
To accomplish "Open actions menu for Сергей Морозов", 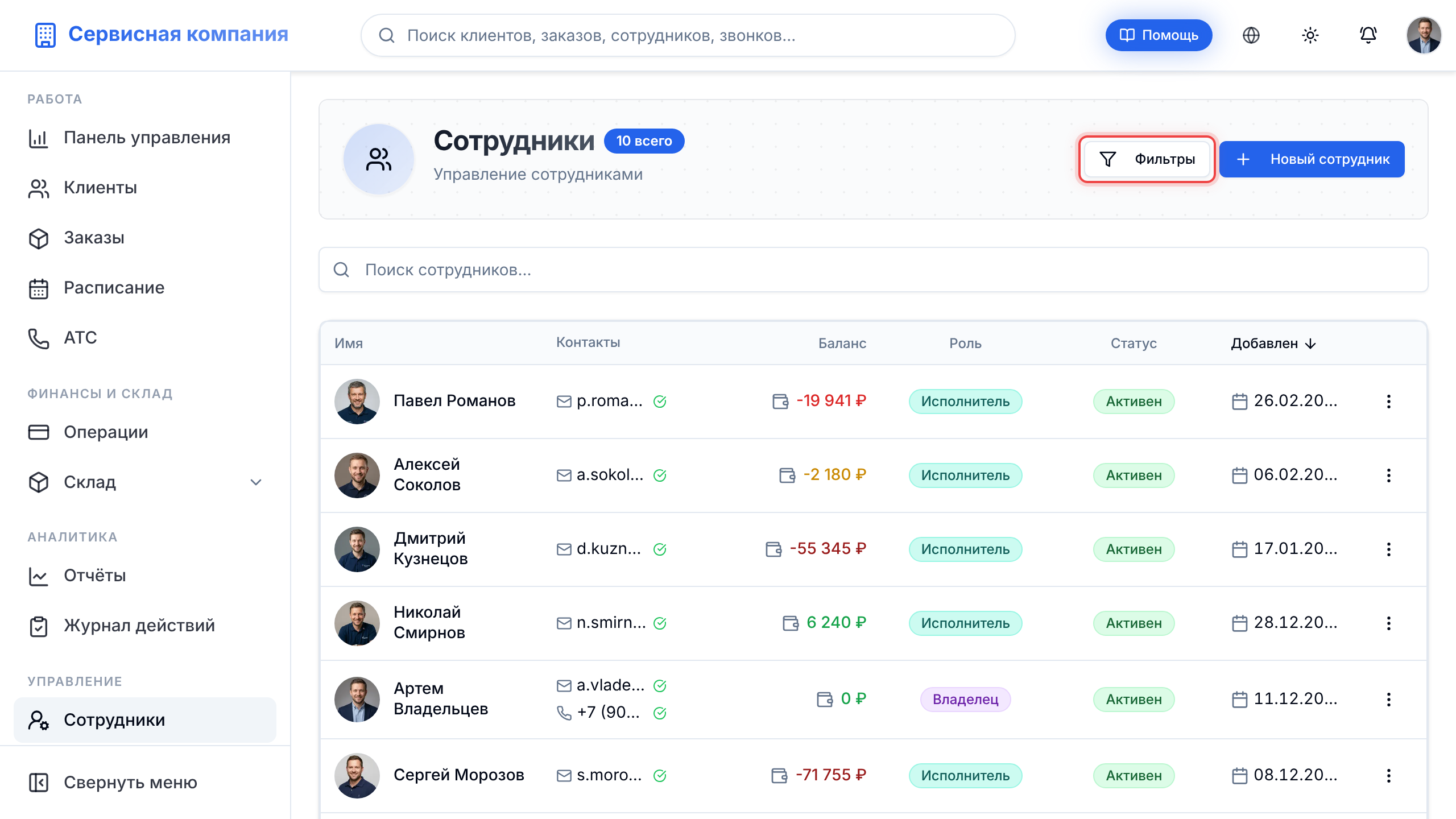I will (x=1388, y=776).
